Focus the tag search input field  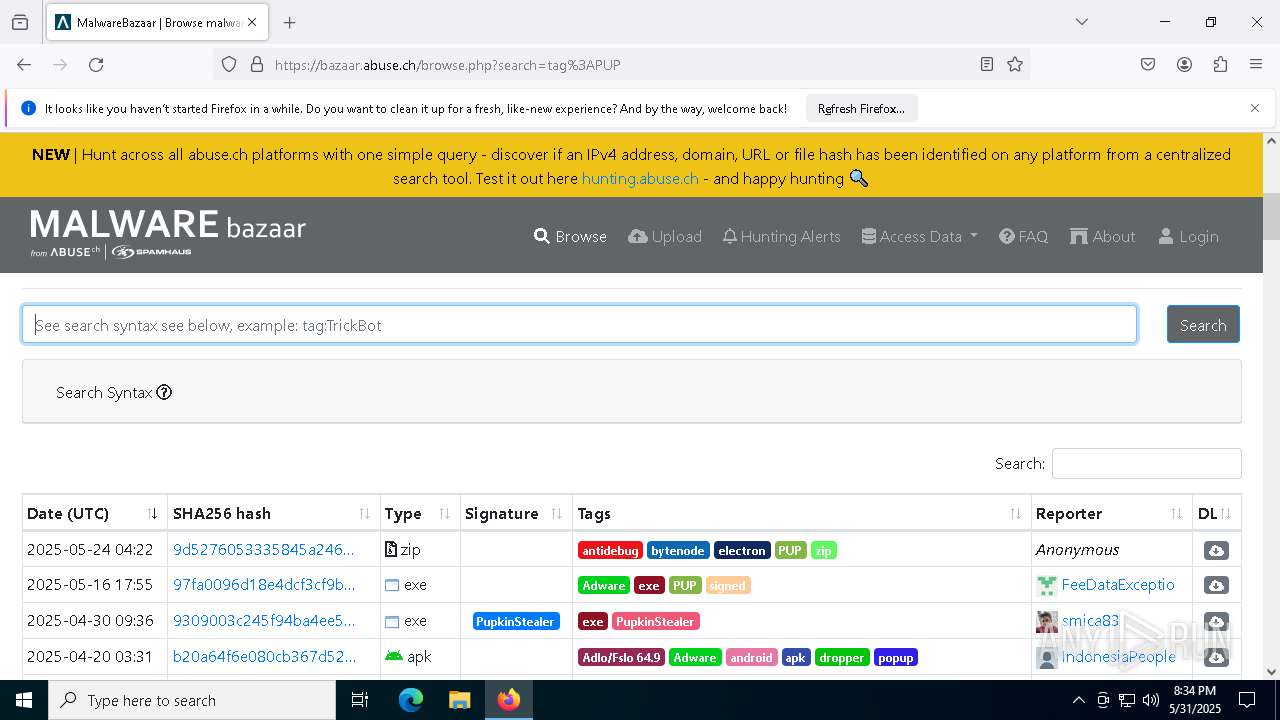[579, 324]
